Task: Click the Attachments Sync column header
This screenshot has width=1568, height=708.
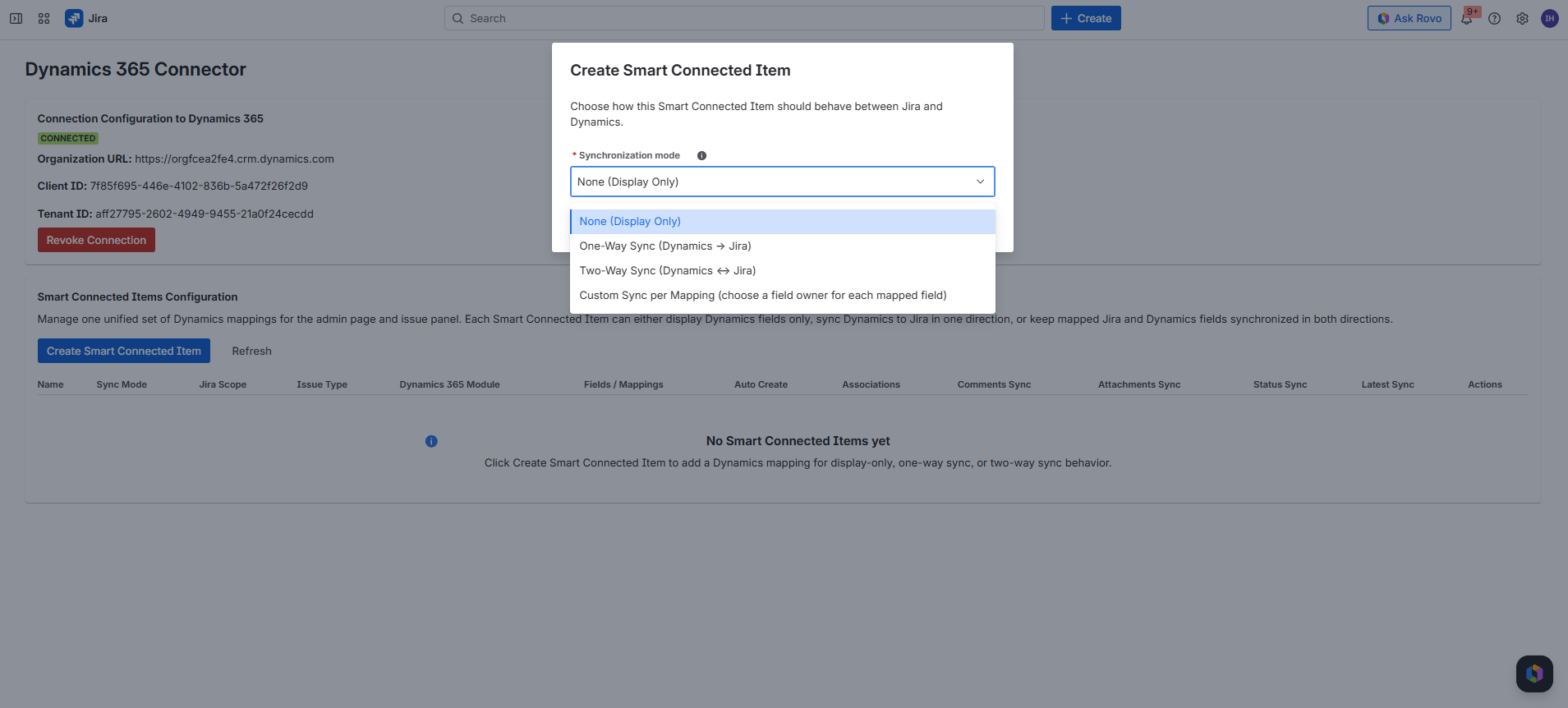Action: (1139, 384)
